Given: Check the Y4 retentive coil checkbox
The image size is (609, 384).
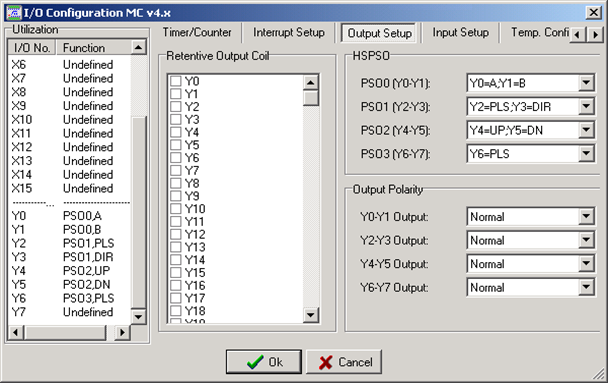Looking at the screenshot, I should pyautogui.click(x=176, y=132).
